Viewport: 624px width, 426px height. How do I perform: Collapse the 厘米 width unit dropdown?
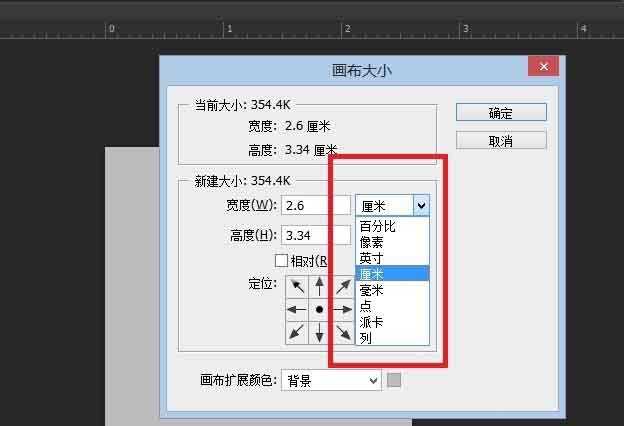pos(421,205)
